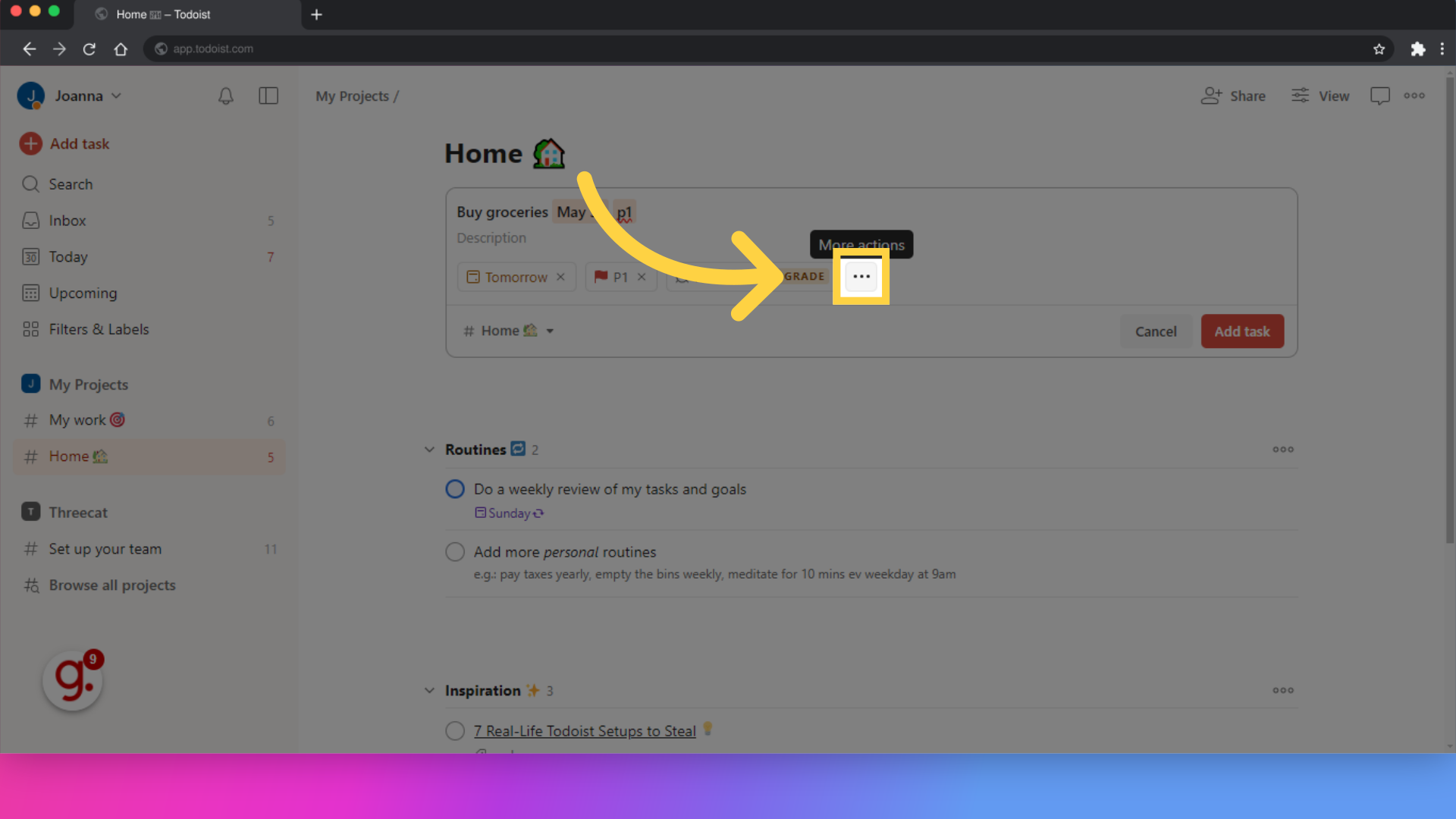Open the Routines section options menu
Image resolution: width=1456 pixels, height=819 pixels.
(x=1283, y=450)
